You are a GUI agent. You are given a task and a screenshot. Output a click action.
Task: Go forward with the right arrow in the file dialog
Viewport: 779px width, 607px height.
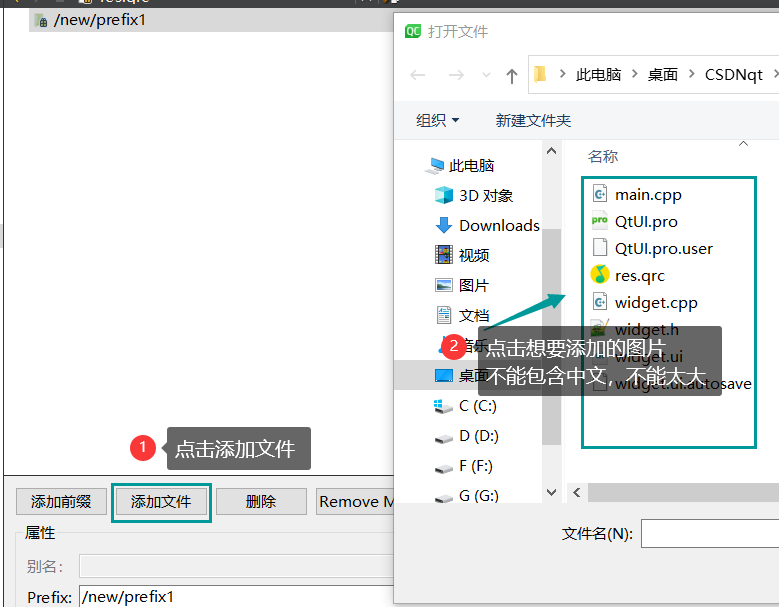coord(456,75)
